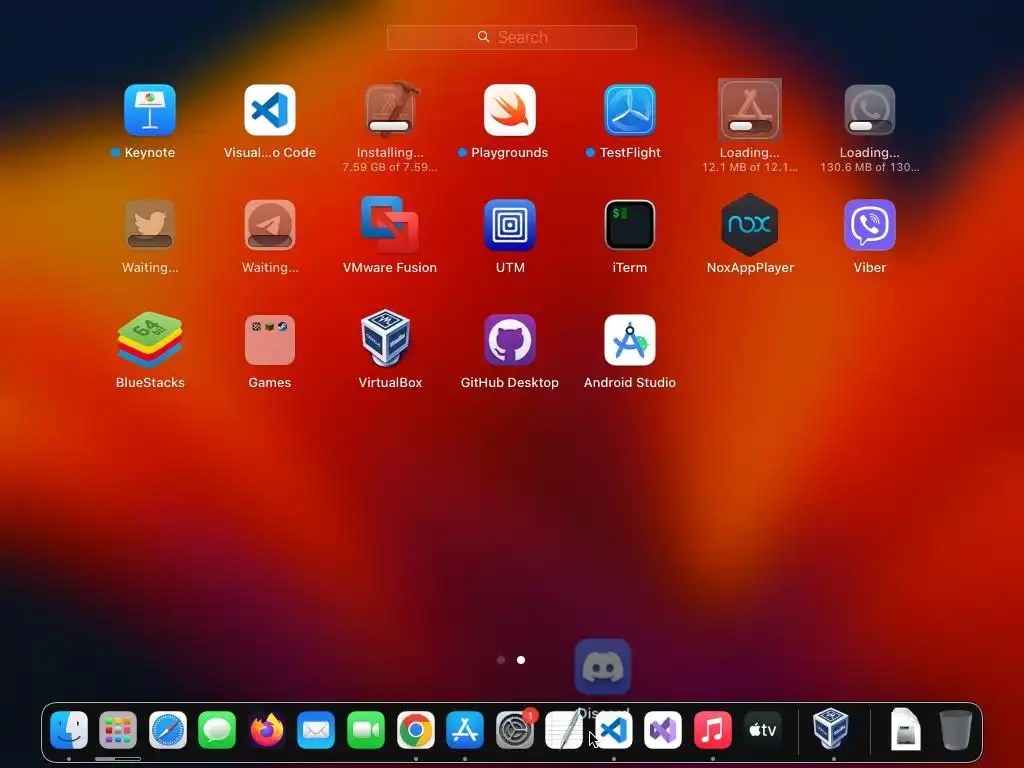The width and height of the screenshot is (1024, 768).
Task: Launch Visual Studio Code from the Launchpad grid
Action: 270,110
